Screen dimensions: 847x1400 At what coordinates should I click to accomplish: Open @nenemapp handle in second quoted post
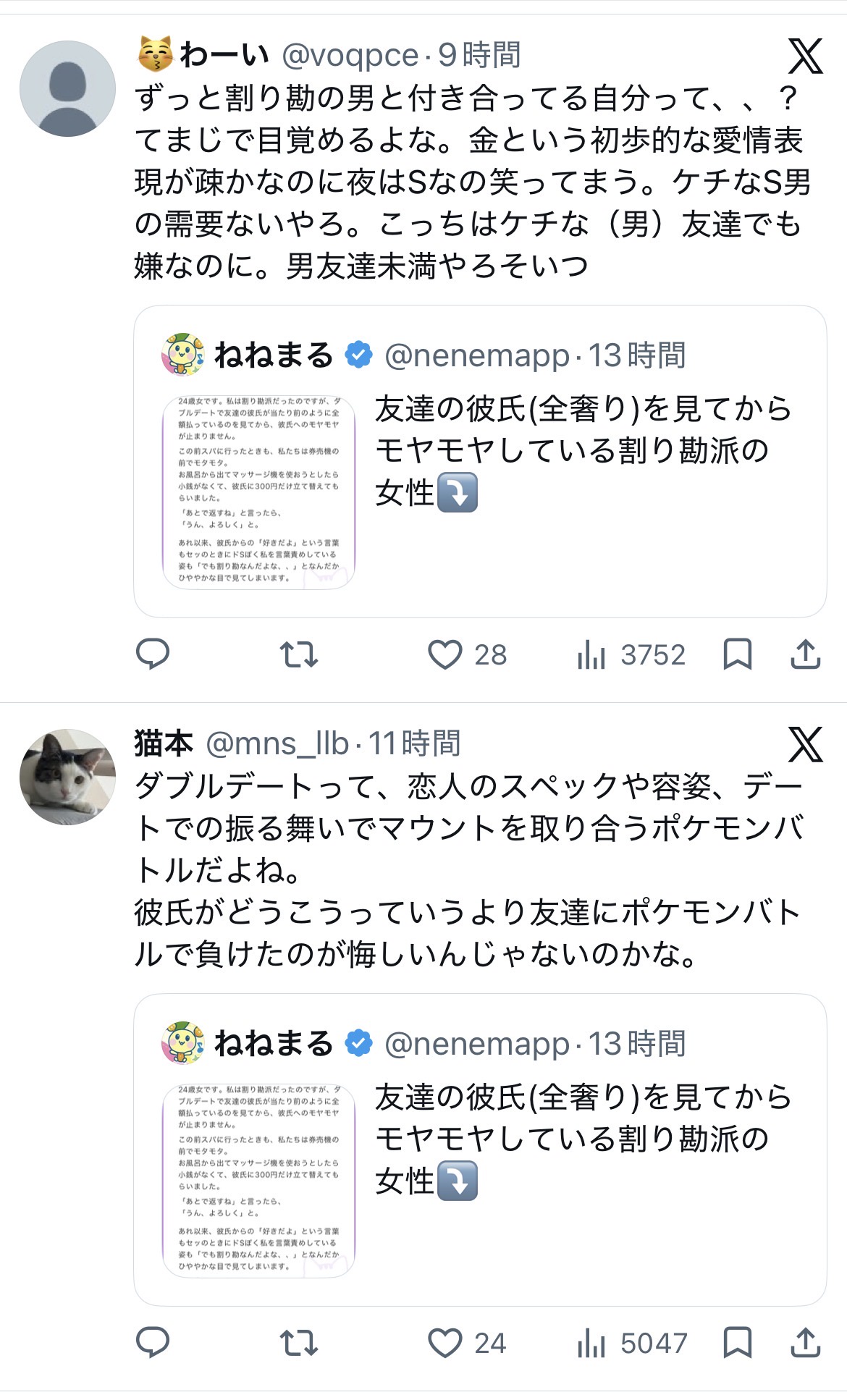coord(477,1044)
